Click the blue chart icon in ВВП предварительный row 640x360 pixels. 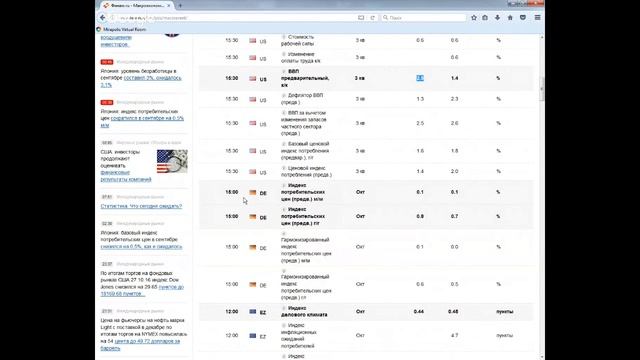[420, 78]
